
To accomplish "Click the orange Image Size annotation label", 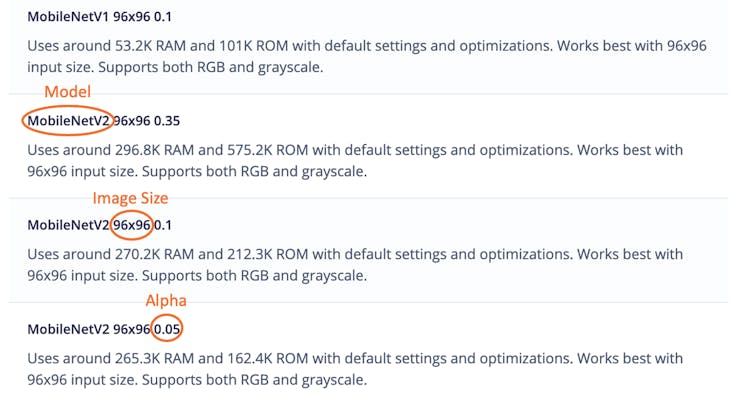I will [x=130, y=198].
